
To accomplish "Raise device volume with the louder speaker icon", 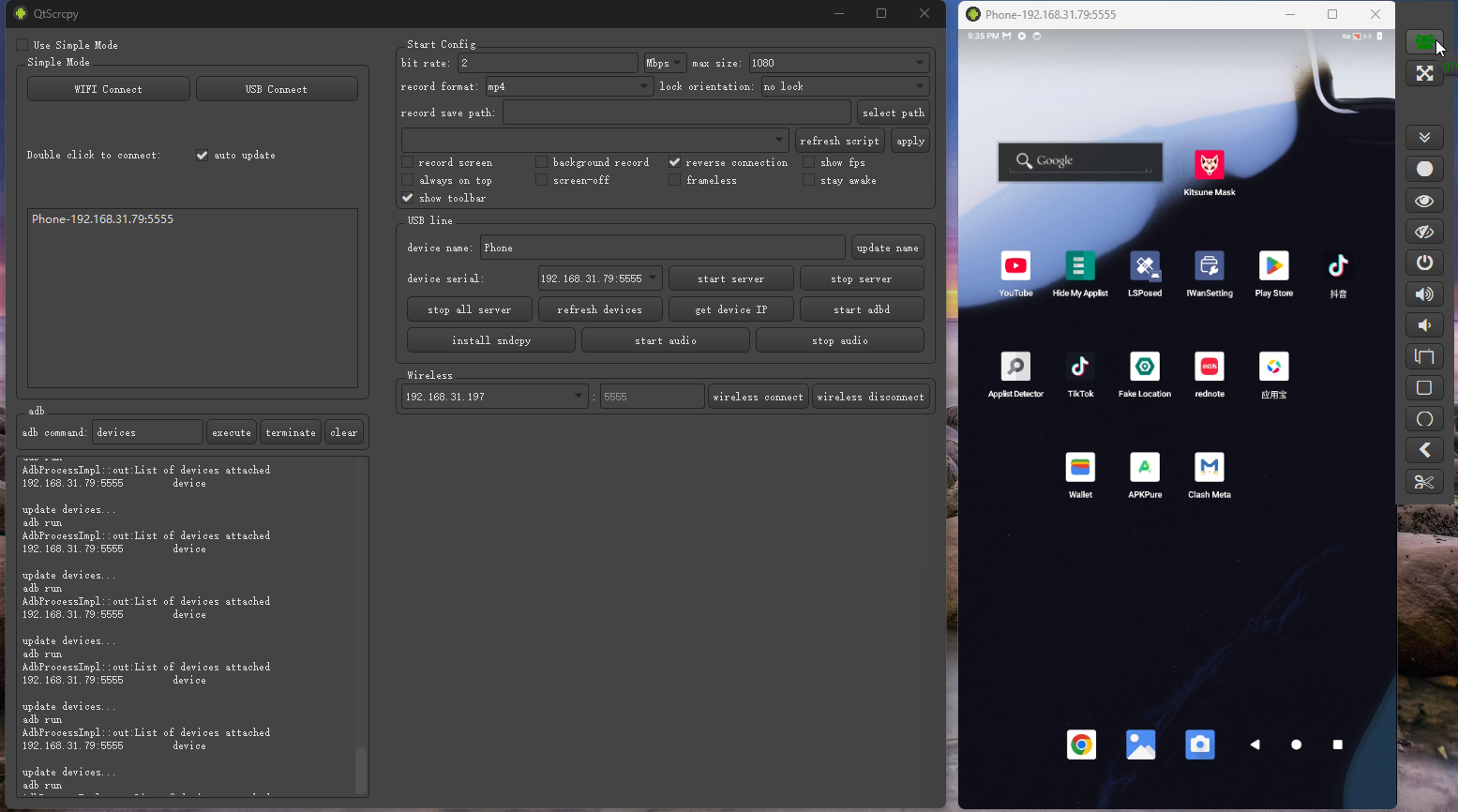I will (1424, 293).
